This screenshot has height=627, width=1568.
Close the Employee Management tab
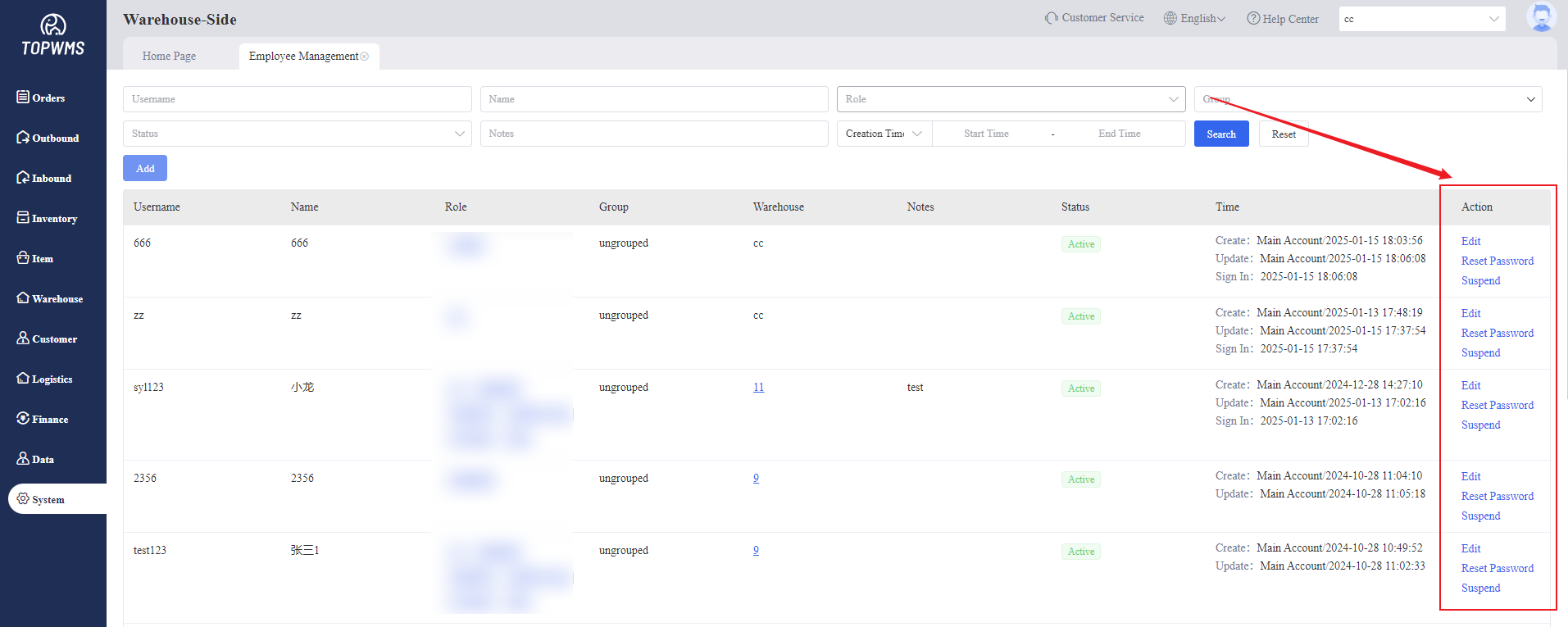click(x=365, y=57)
